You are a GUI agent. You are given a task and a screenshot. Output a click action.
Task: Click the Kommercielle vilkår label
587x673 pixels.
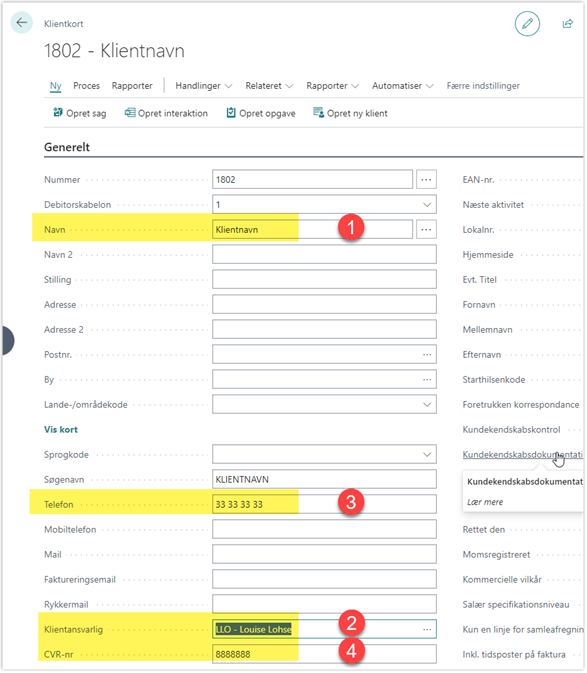[x=502, y=579]
